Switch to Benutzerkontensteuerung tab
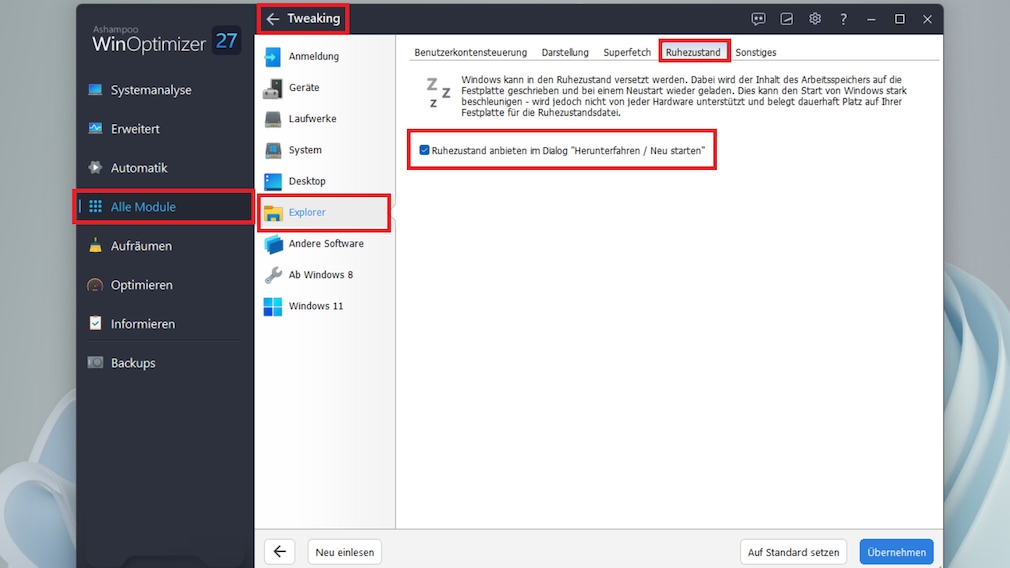Viewport: 1010px width, 568px height. click(x=470, y=52)
